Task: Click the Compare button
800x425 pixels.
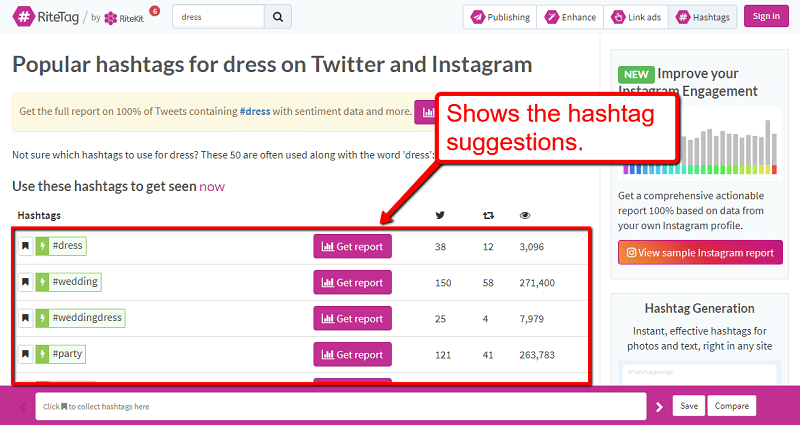Action: point(732,406)
